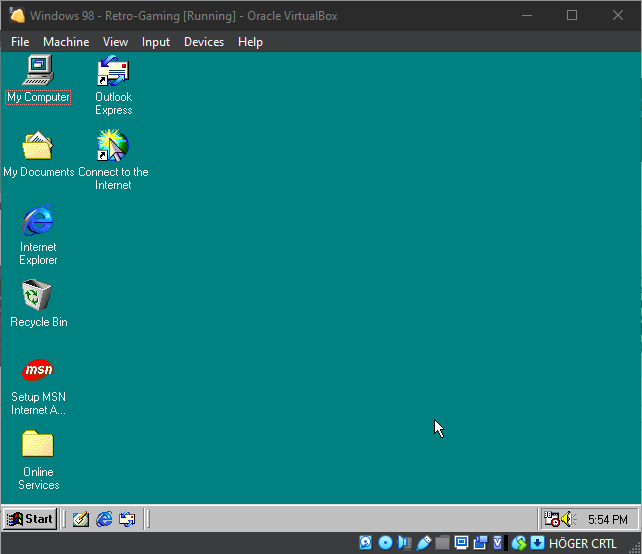Viewport: 642px width, 554px height.
Task: Open the View menu
Action: point(115,42)
